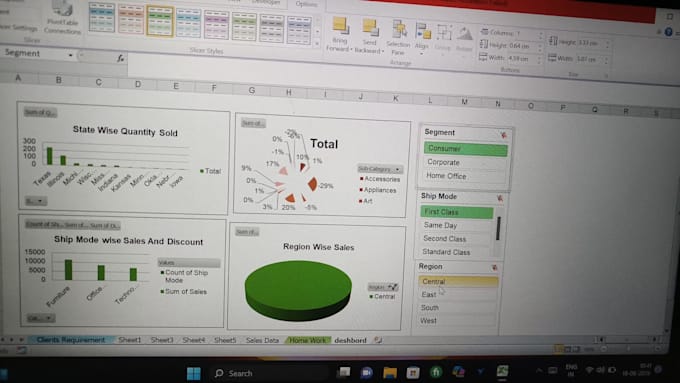Open Windows Start menu
Image resolution: width=680 pixels, height=383 pixels.
point(193,373)
